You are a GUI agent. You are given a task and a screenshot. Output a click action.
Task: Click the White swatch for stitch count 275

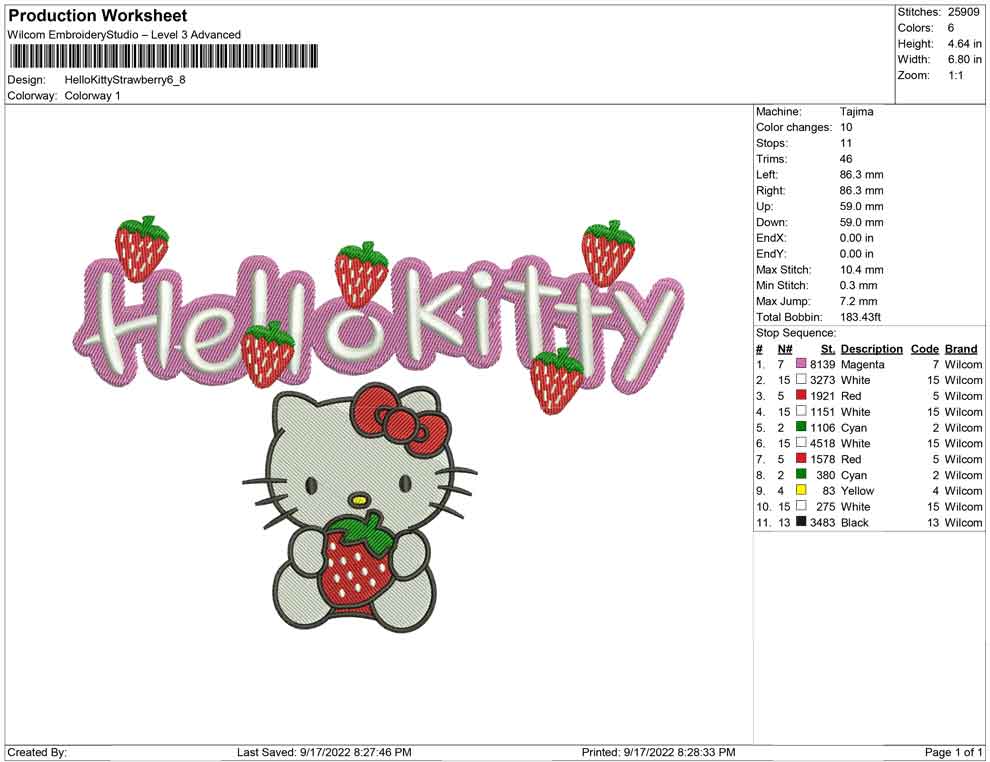pos(801,506)
